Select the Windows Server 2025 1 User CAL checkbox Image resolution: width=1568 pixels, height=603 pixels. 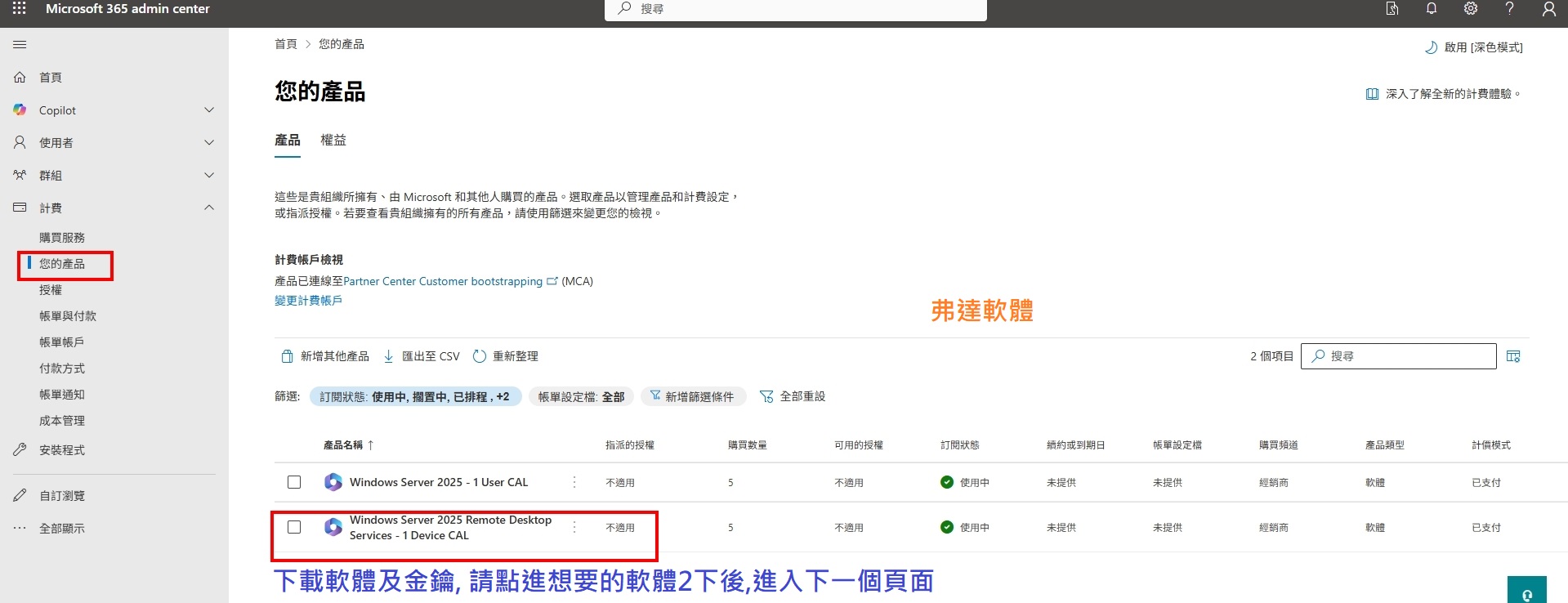point(294,482)
